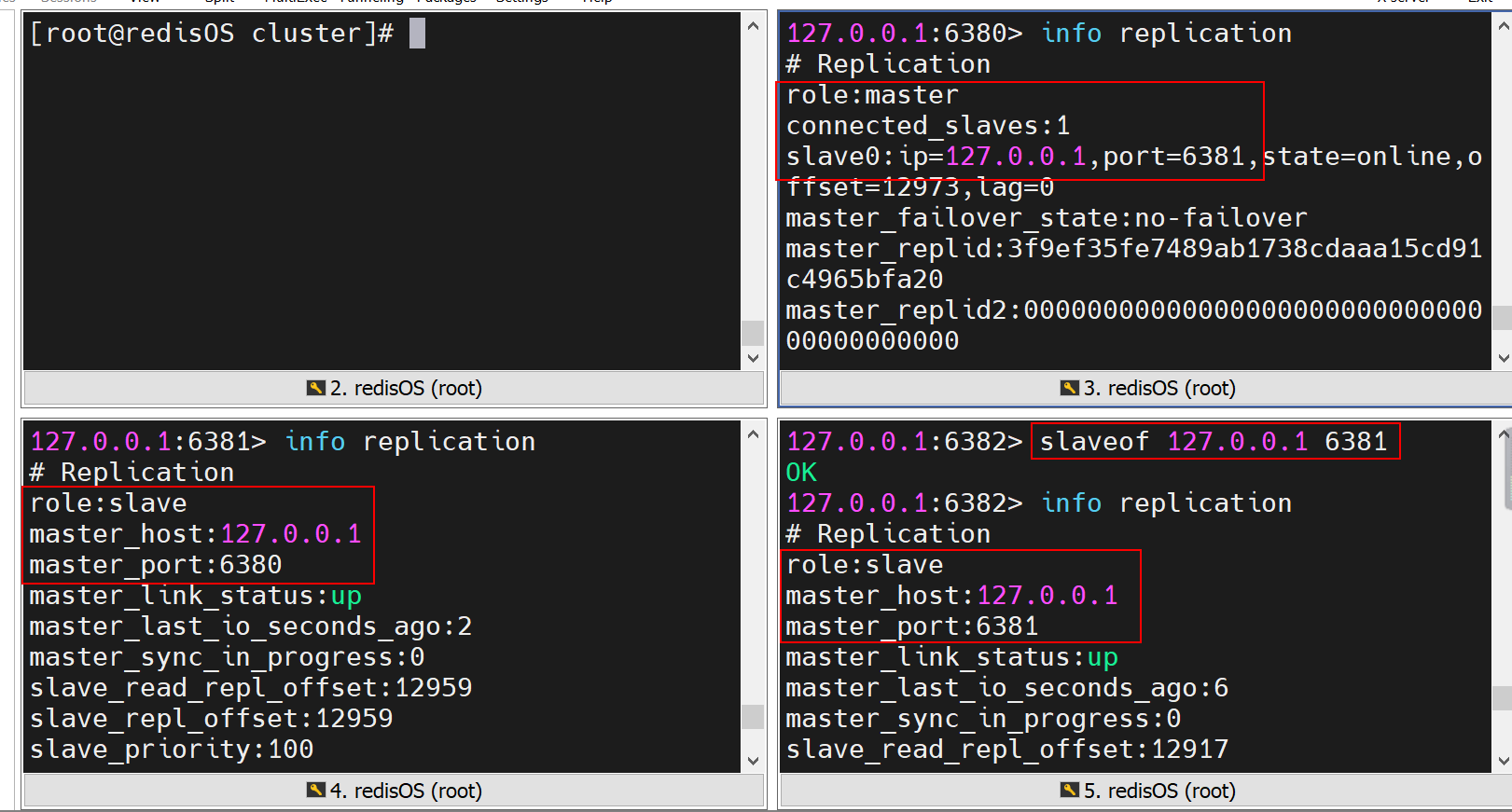The width and height of the screenshot is (1512, 812).
Task: Click the 'master_host:127.0.0.1' line in the 6381 pane
Action: point(195,534)
